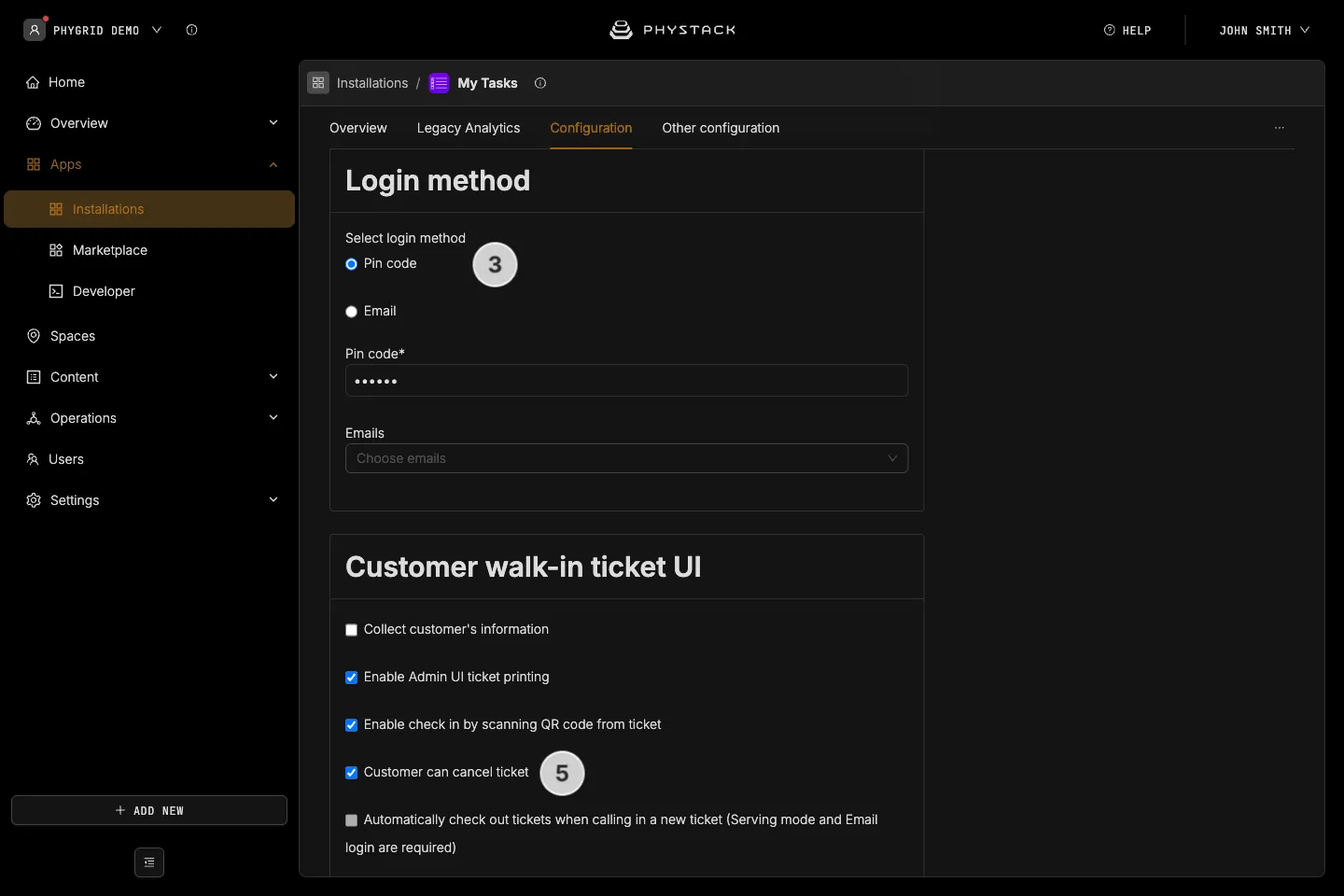1344x896 pixels.
Task: Click the Home house icon
Action: [x=33, y=82]
